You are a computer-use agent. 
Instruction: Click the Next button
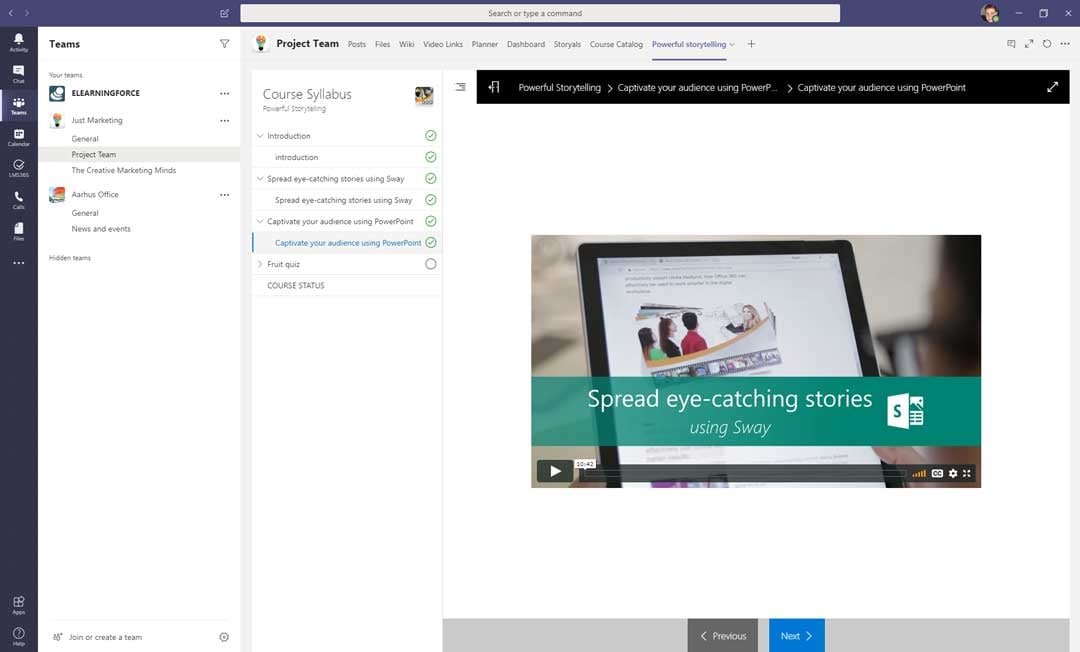click(797, 635)
